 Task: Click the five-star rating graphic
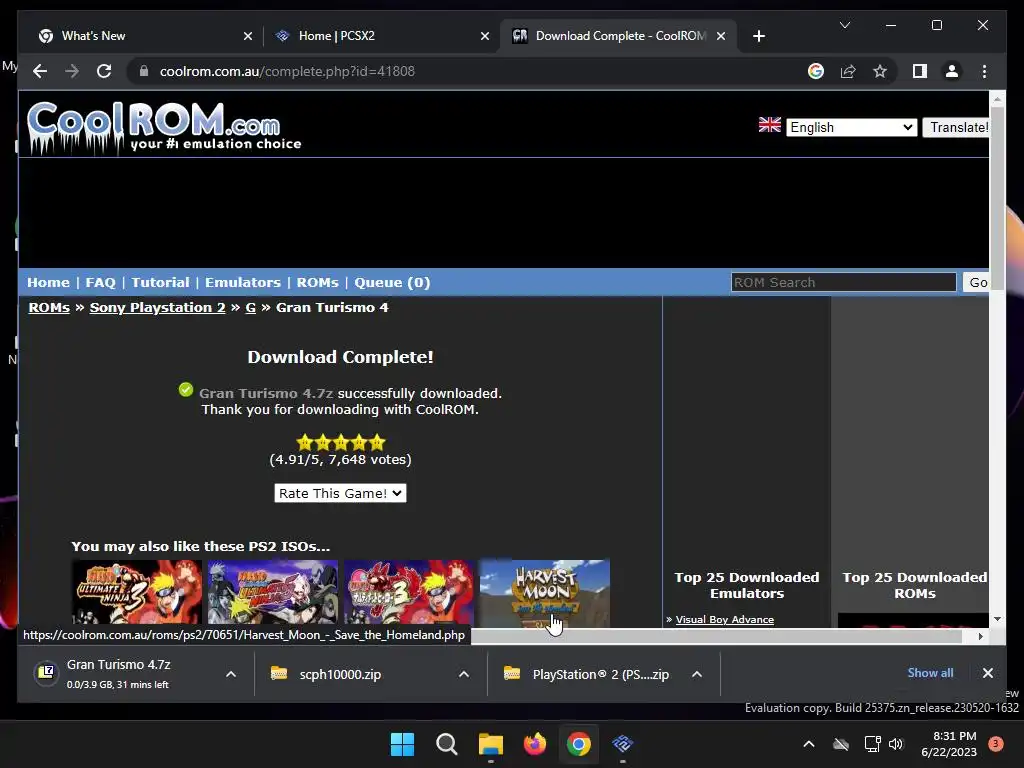pyautogui.click(x=341, y=443)
